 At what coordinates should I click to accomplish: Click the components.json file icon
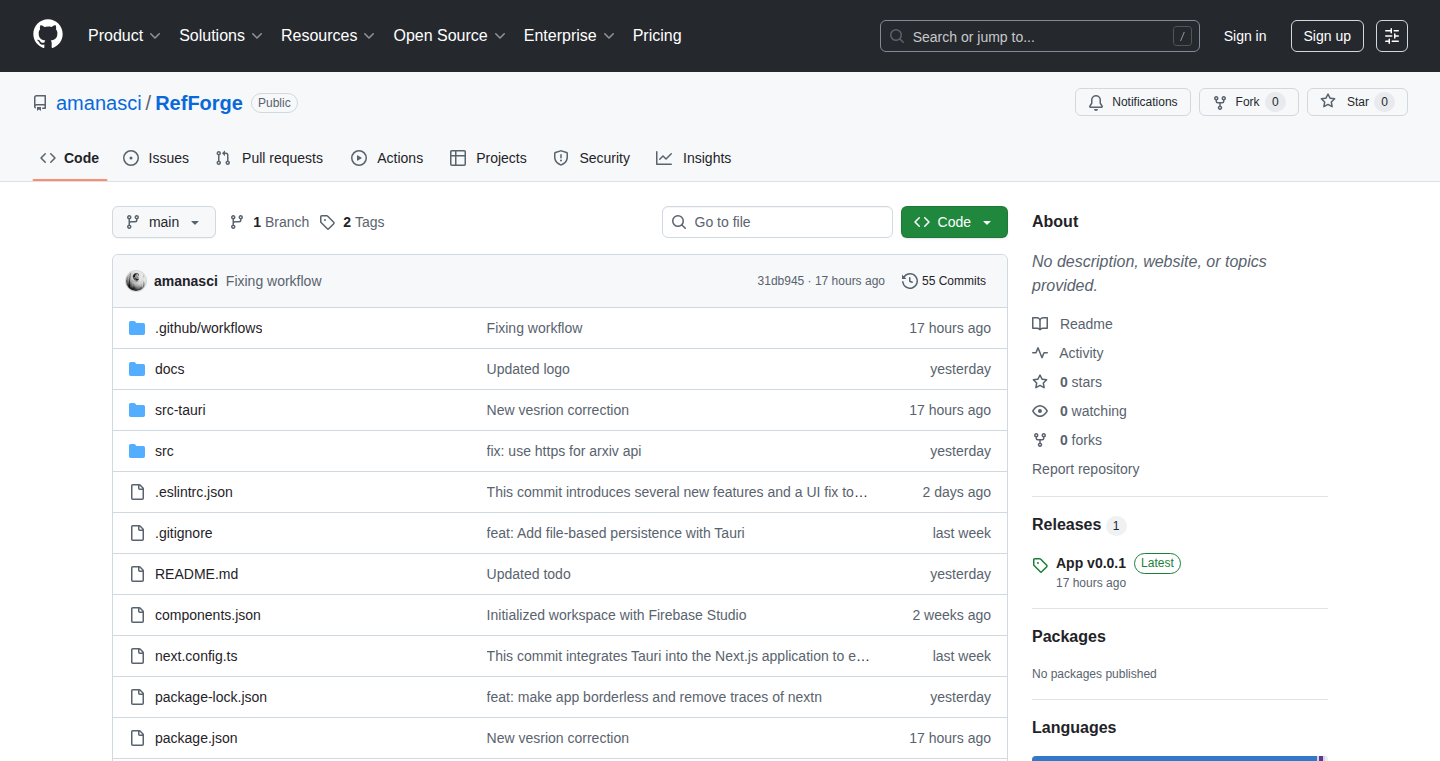[137, 615]
